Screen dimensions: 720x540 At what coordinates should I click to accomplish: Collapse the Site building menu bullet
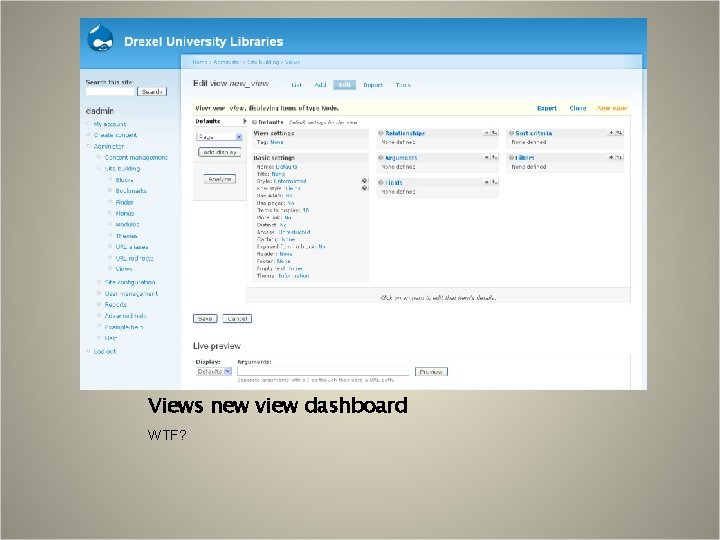click(x=99, y=169)
